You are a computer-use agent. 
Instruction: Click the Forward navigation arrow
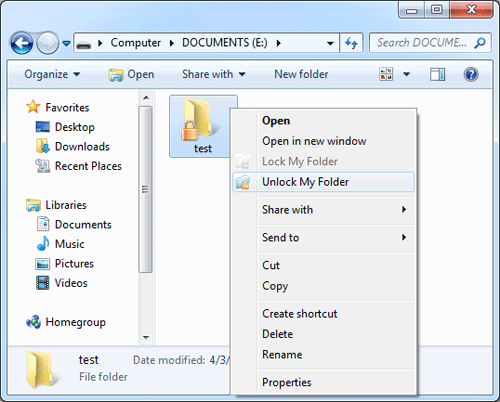[48, 43]
